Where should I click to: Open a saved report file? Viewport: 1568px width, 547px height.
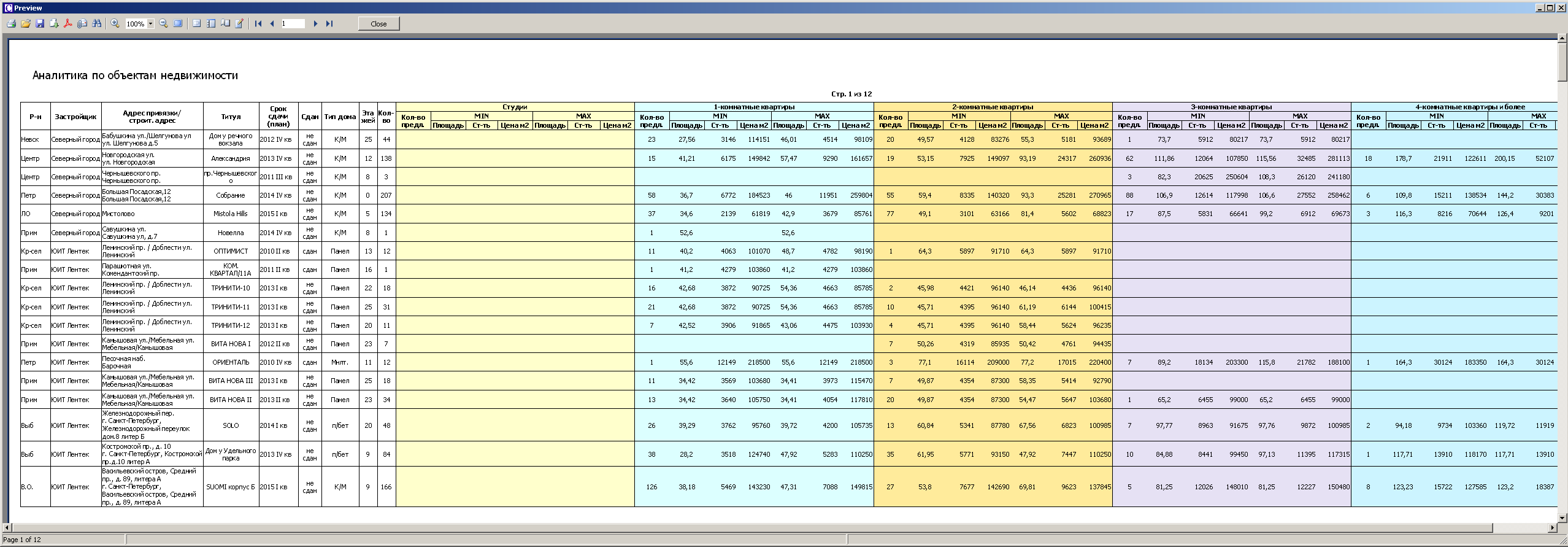click(x=25, y=24)
